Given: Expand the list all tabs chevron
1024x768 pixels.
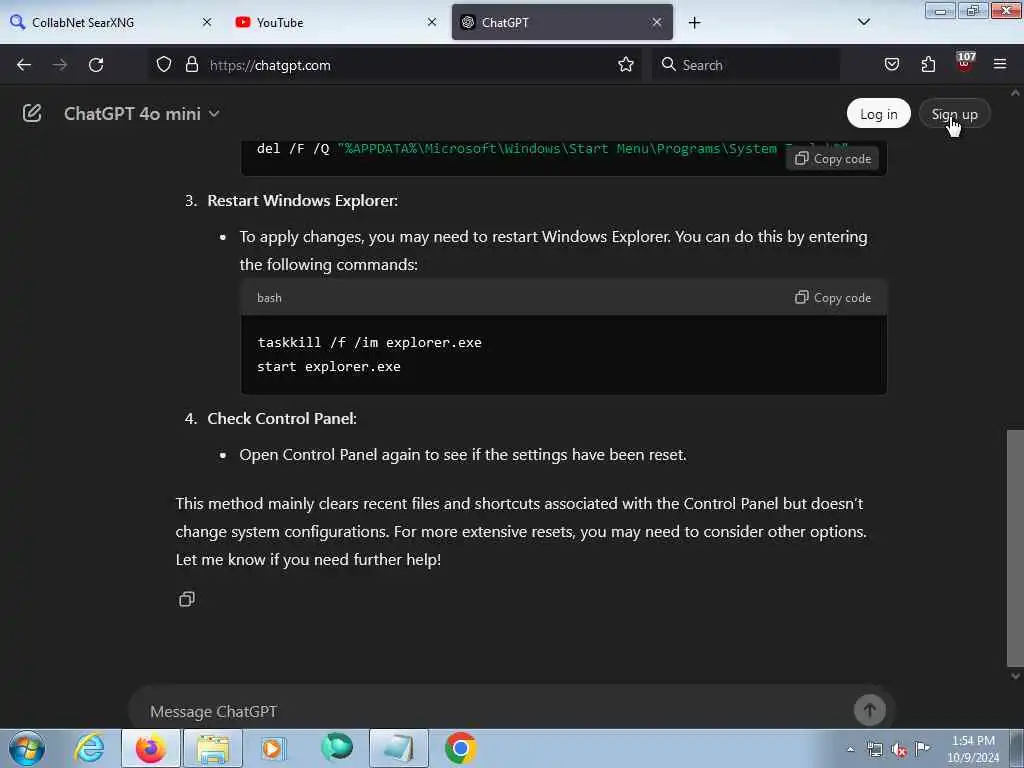Looking at the screenshot, I should [x=863, y=22].
